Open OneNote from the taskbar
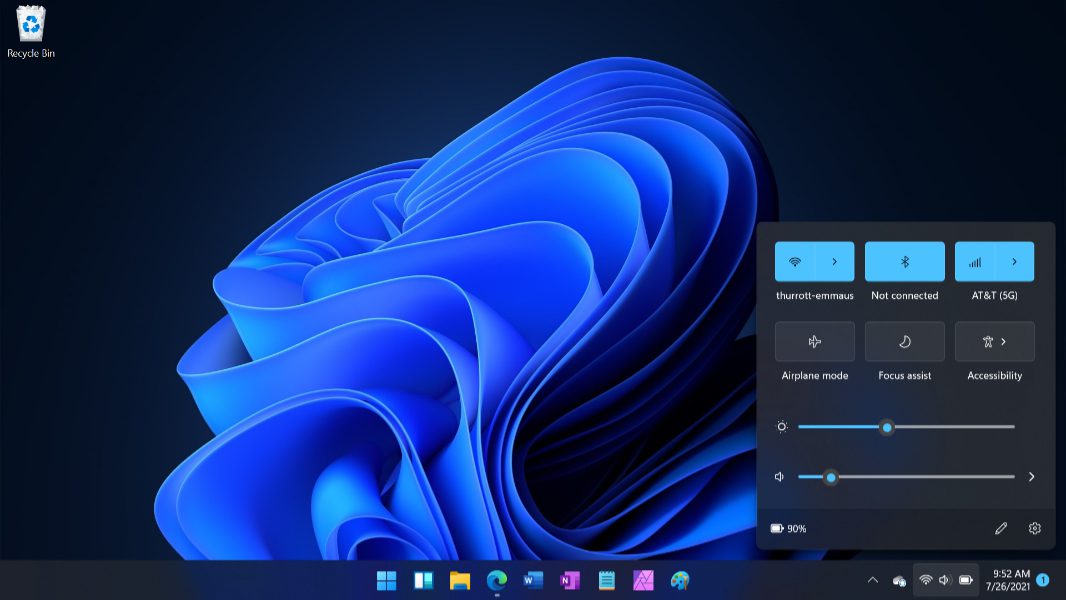 (x=570, y=580)
